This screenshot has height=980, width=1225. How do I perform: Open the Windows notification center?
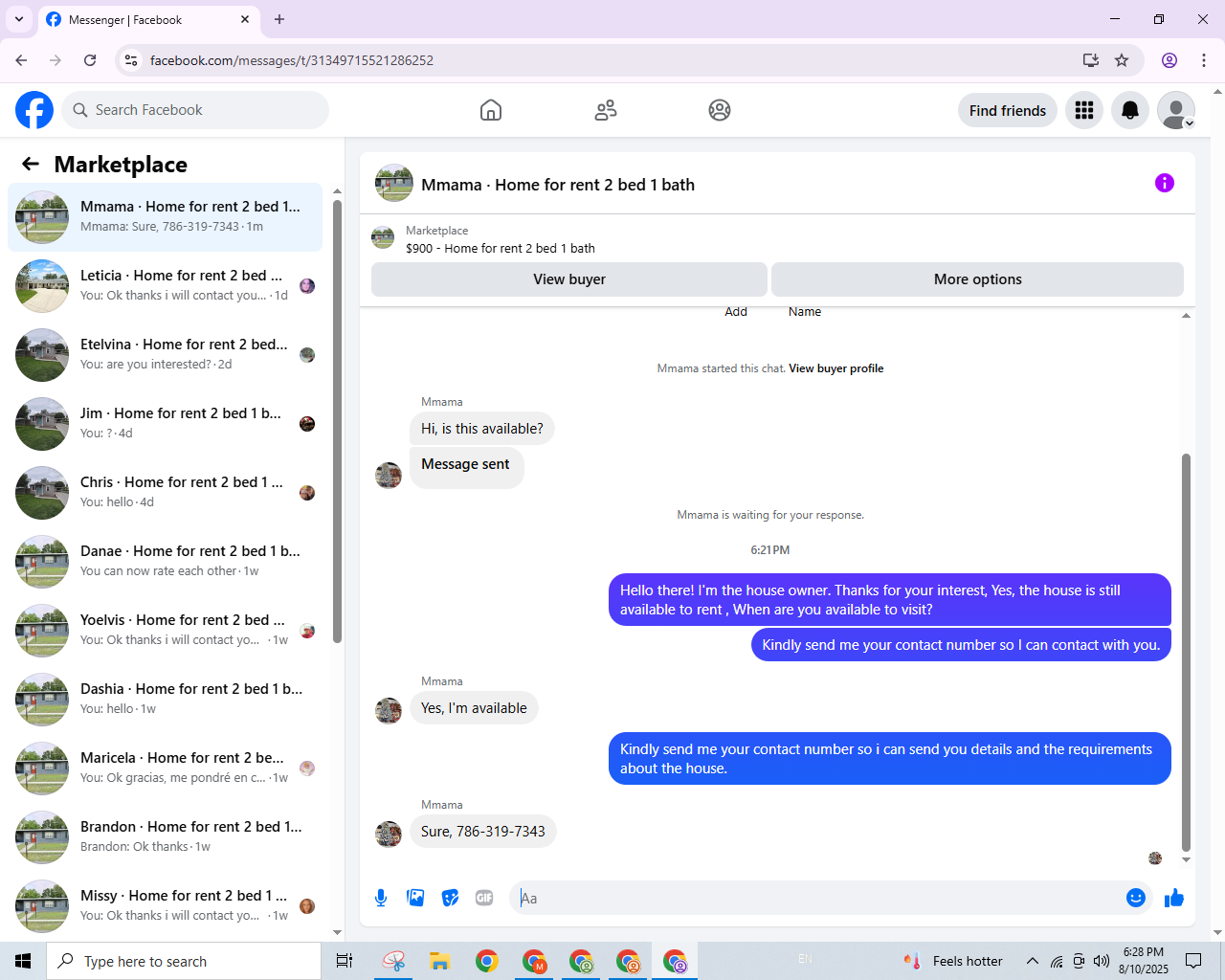(1193, 961)
